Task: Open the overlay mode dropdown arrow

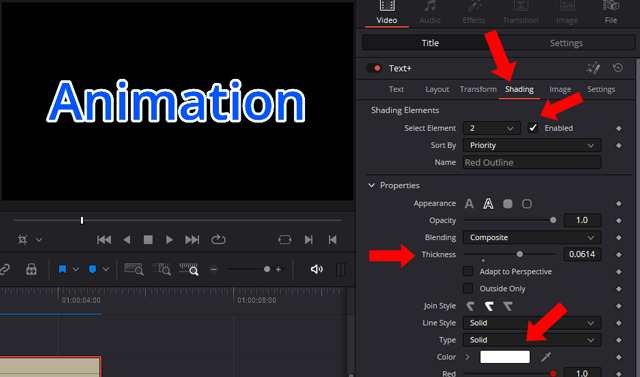Action: 39,240
